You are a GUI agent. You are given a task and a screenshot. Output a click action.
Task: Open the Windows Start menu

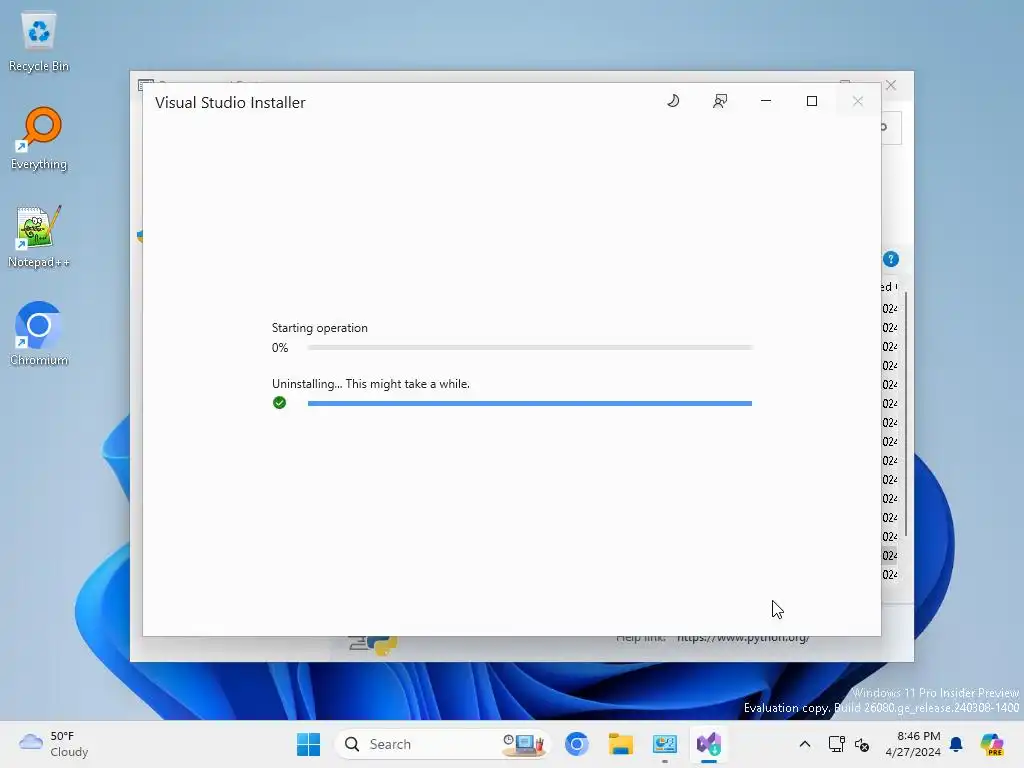(x=308, y=744)
